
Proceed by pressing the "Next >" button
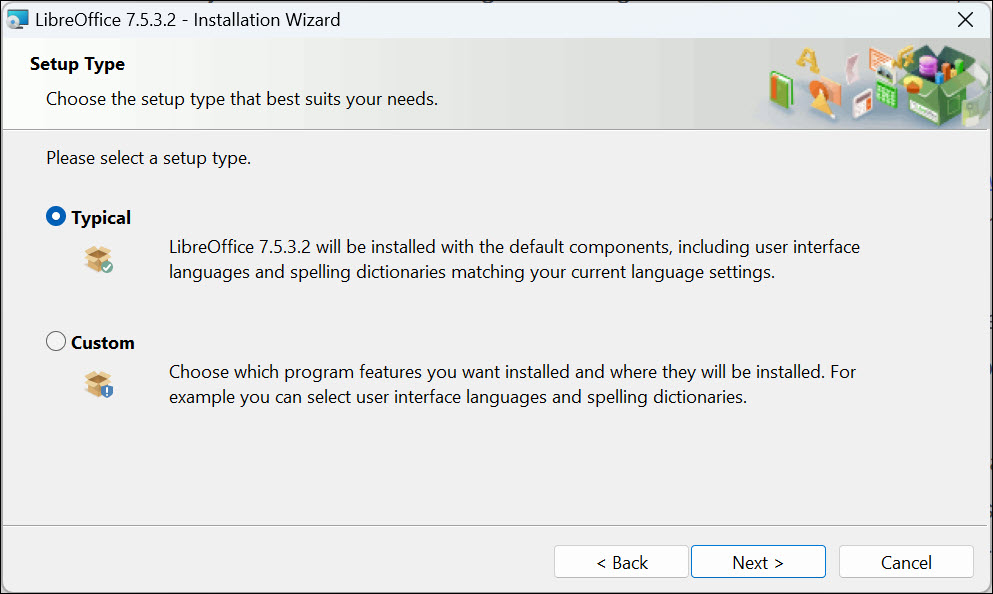[x=758, y=562]
